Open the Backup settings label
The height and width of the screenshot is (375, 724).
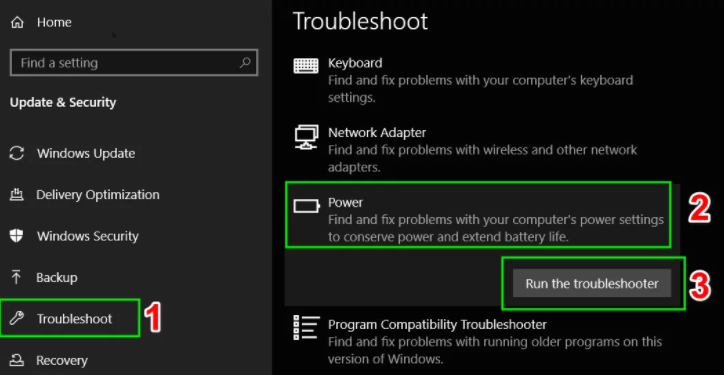coord(57,278)
